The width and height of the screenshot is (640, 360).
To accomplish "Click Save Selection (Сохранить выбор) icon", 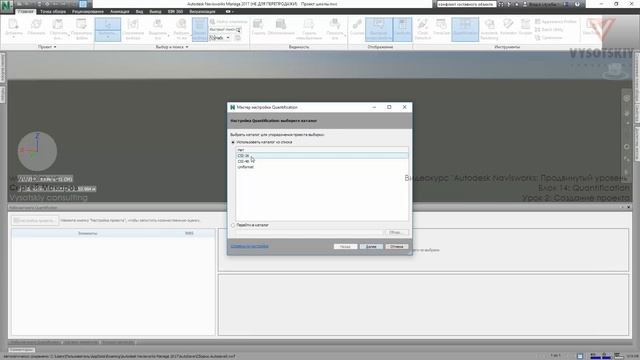I will point(133,25).
